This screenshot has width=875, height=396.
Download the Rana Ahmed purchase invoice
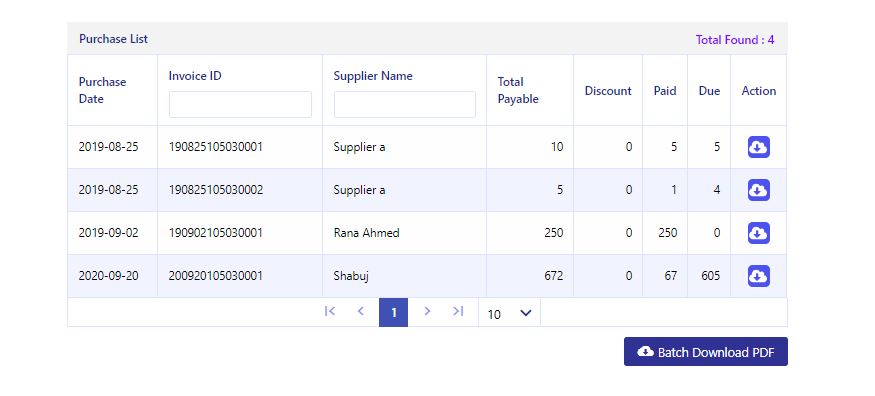tap(758, 233)
